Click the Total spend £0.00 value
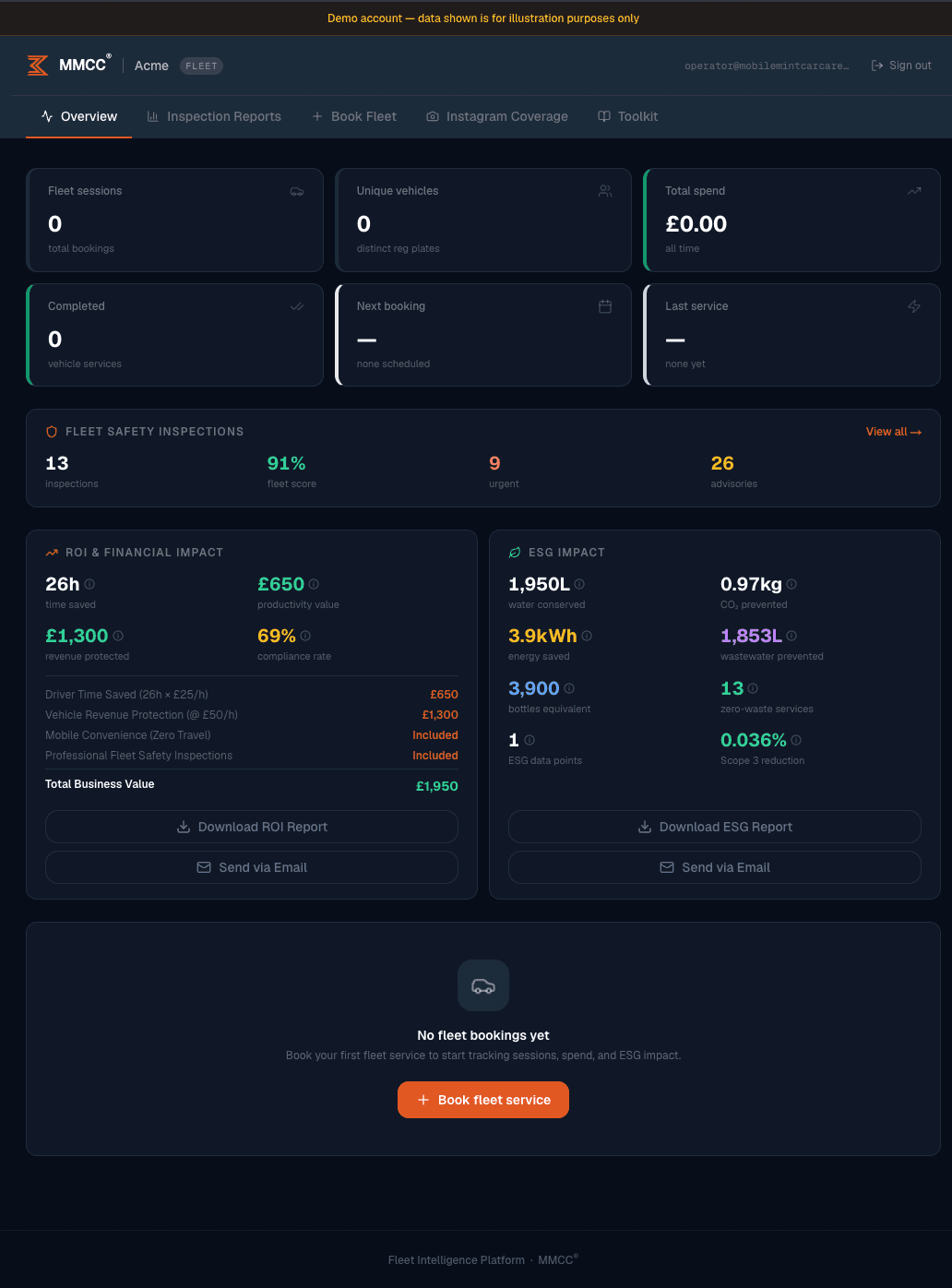 point(696,223)
